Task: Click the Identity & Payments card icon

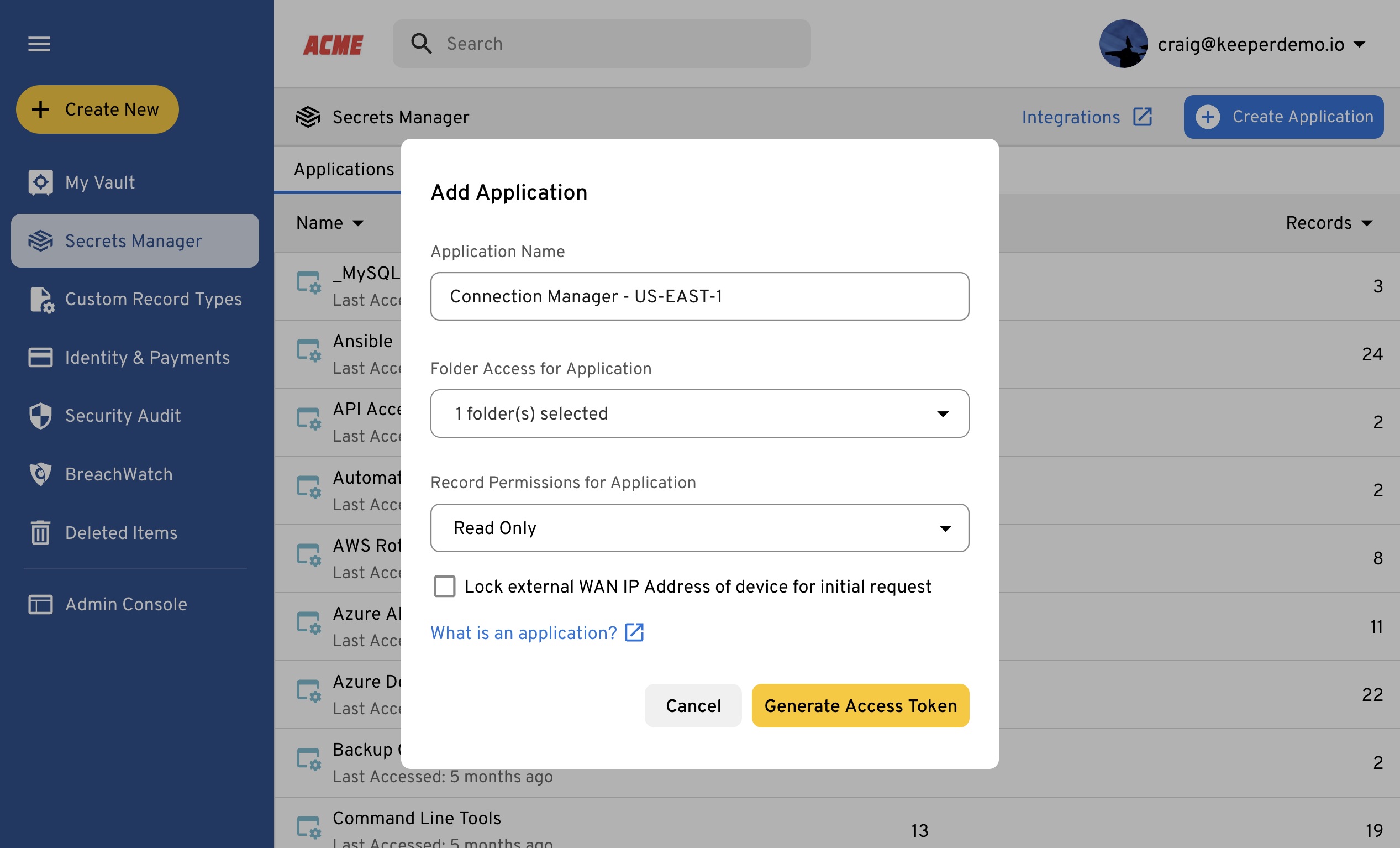Action: pos(40,358)
